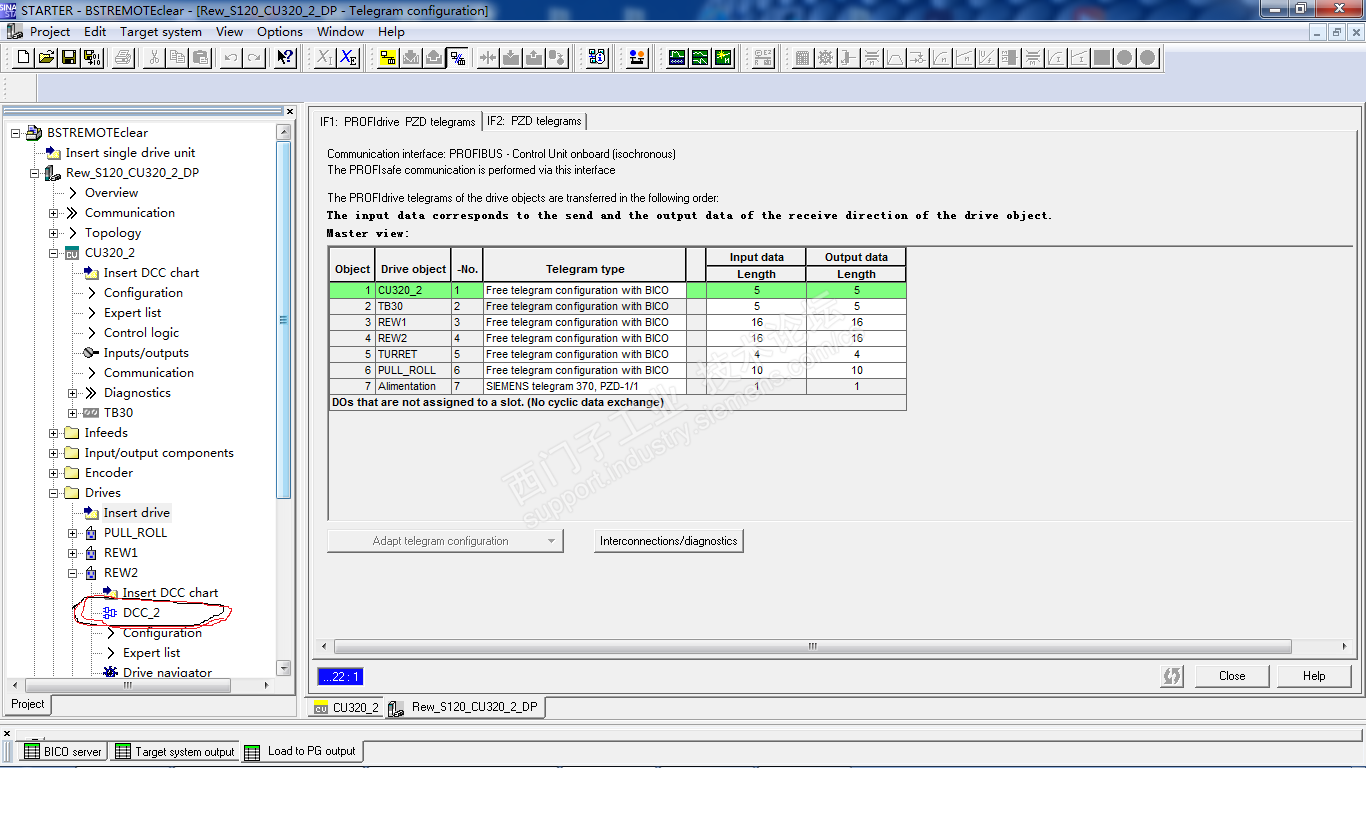The image size is (1366, 820).
Task: Click the refresh icon beside the Close button
Action: (1171, 676)
